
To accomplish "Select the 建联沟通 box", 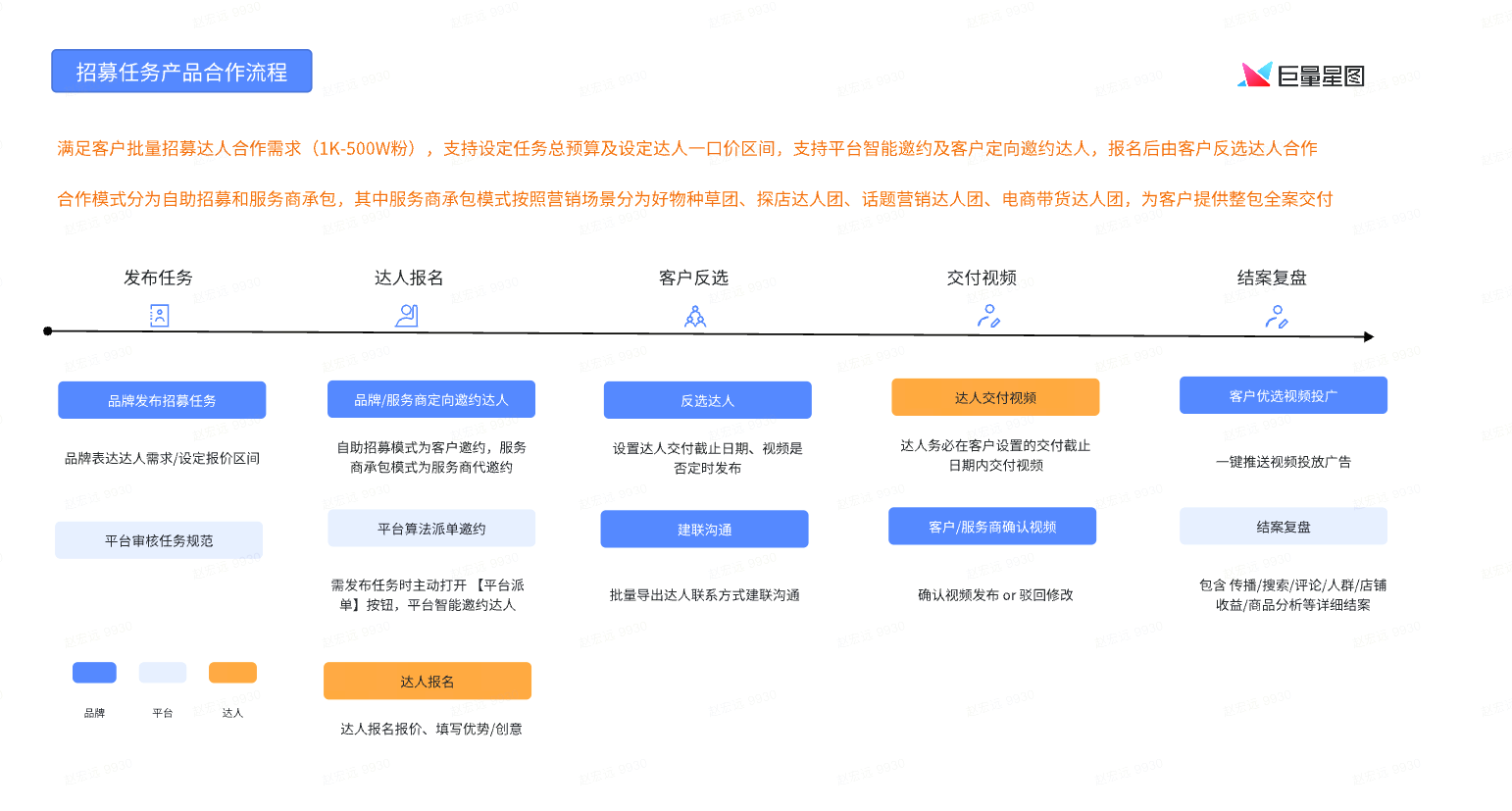I will (x=704, y=530).
